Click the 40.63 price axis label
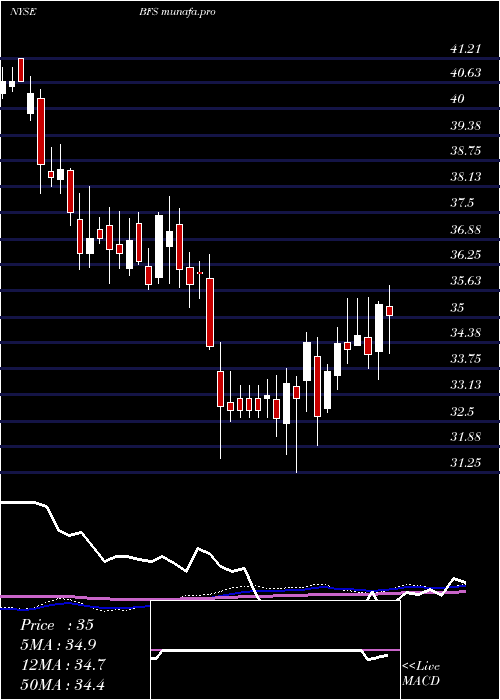 [x=466, y=73]
